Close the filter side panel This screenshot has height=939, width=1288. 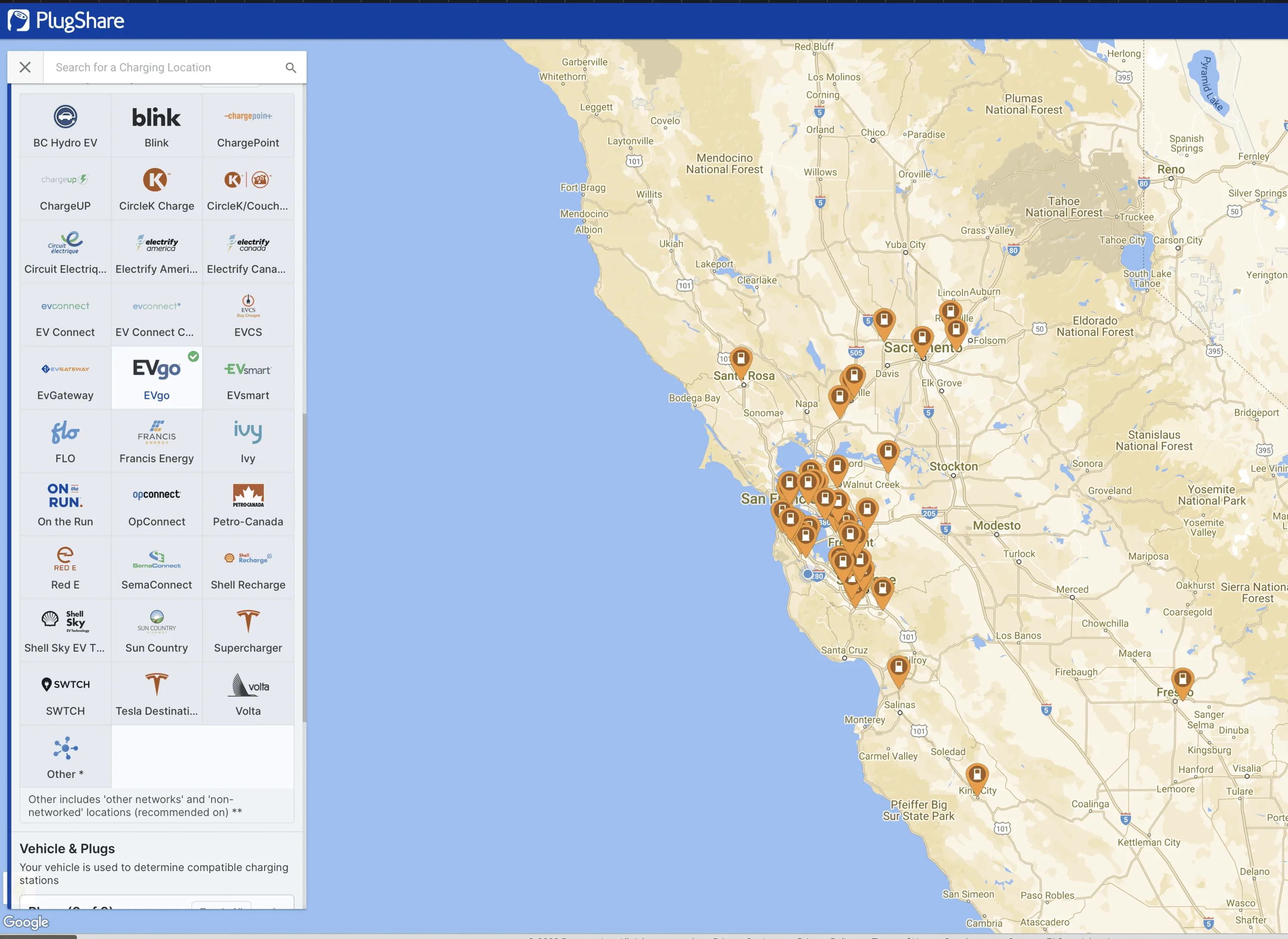coord(25,67)
